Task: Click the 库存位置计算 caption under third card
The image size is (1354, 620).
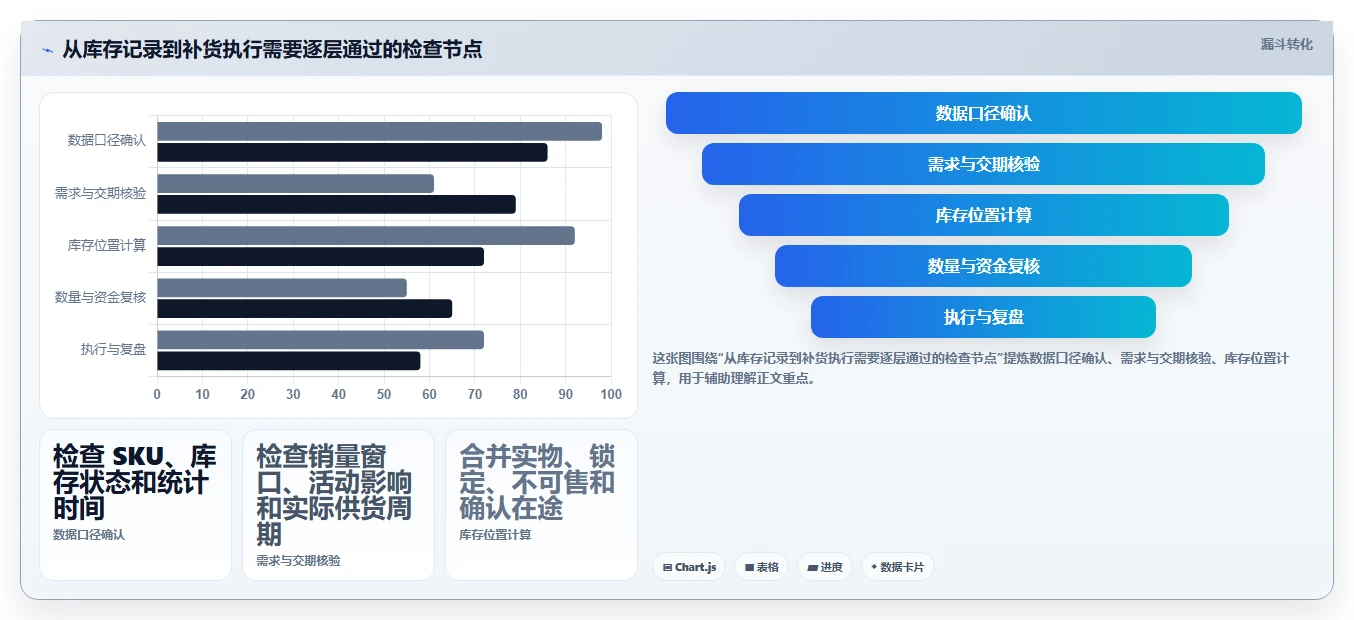Action: [x=495, y=535]
